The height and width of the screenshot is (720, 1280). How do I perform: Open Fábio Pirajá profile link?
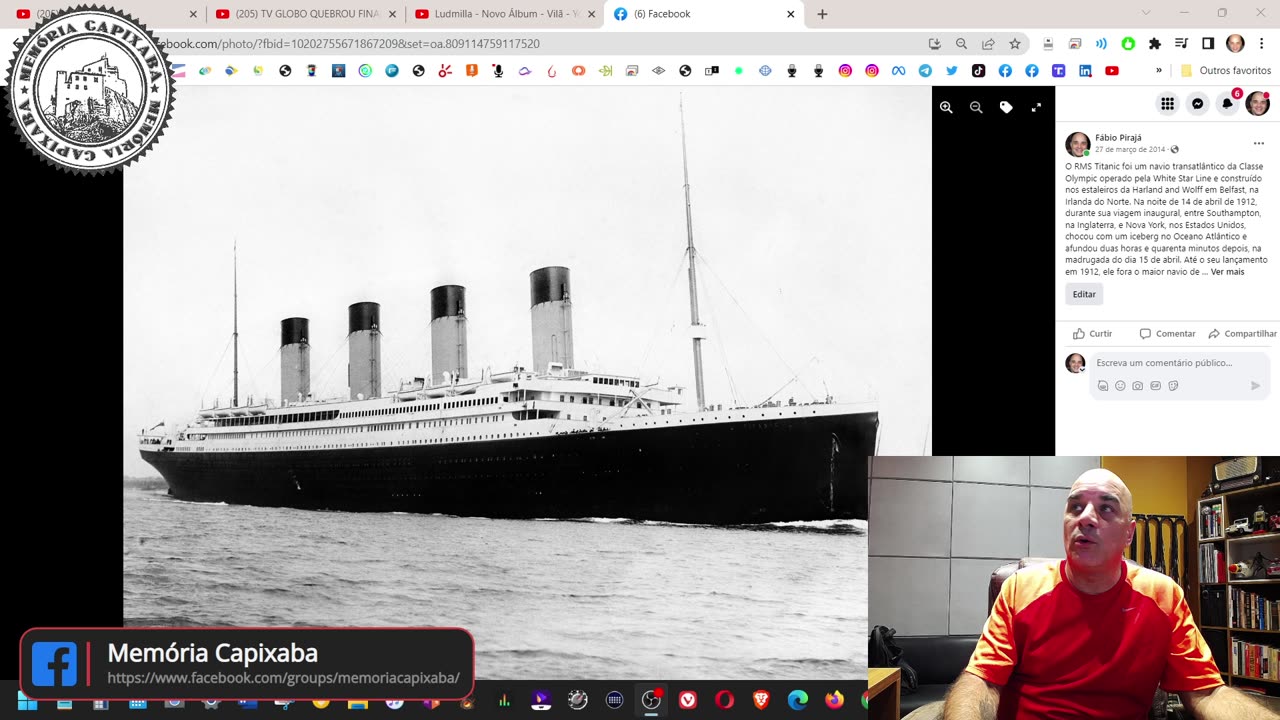1118,137
